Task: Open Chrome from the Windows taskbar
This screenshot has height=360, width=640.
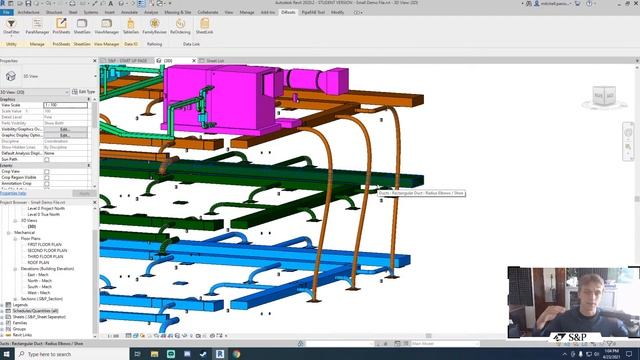Action: click(237, 354)
